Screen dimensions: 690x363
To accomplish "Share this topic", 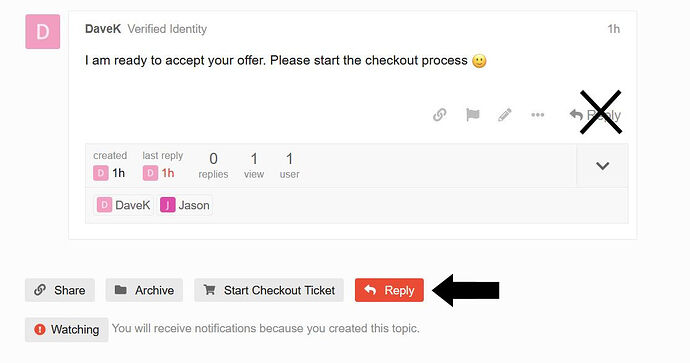I will [60, 290].
